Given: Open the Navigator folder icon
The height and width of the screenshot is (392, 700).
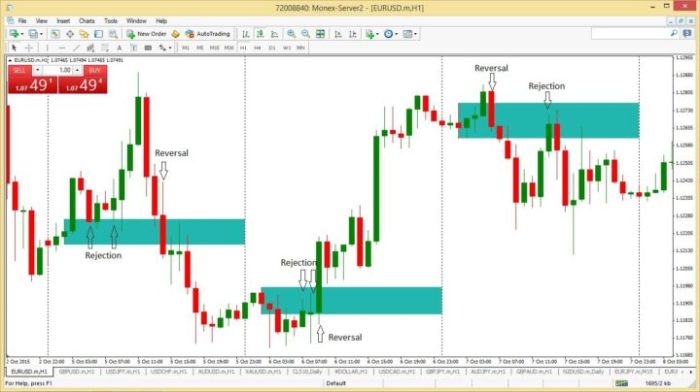Looking at the screenshot, I should pyautogui.click(x=84, y=33).
